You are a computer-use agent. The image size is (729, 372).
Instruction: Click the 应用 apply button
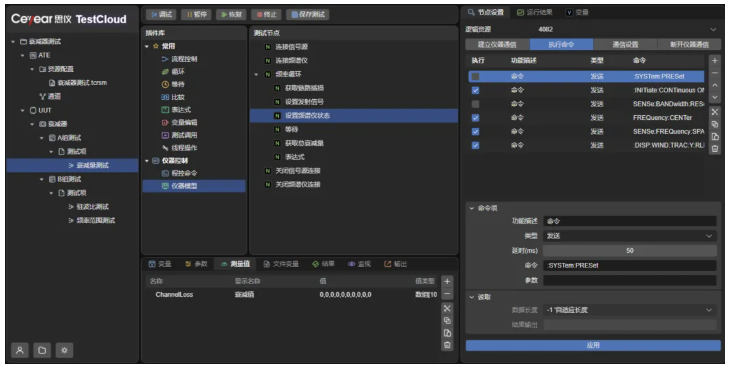pyautogui.click(x=593, y=345)
